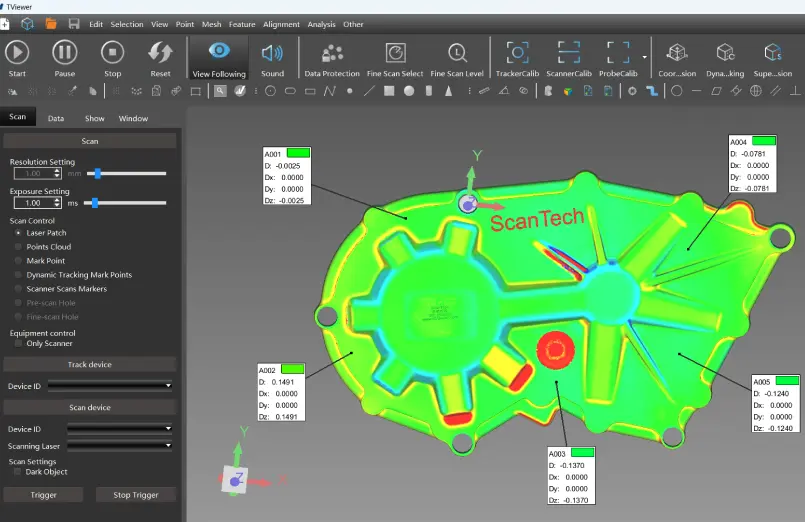805x522 pixels.
Task: Open the Alignment menu
Action: click(281, 24)
